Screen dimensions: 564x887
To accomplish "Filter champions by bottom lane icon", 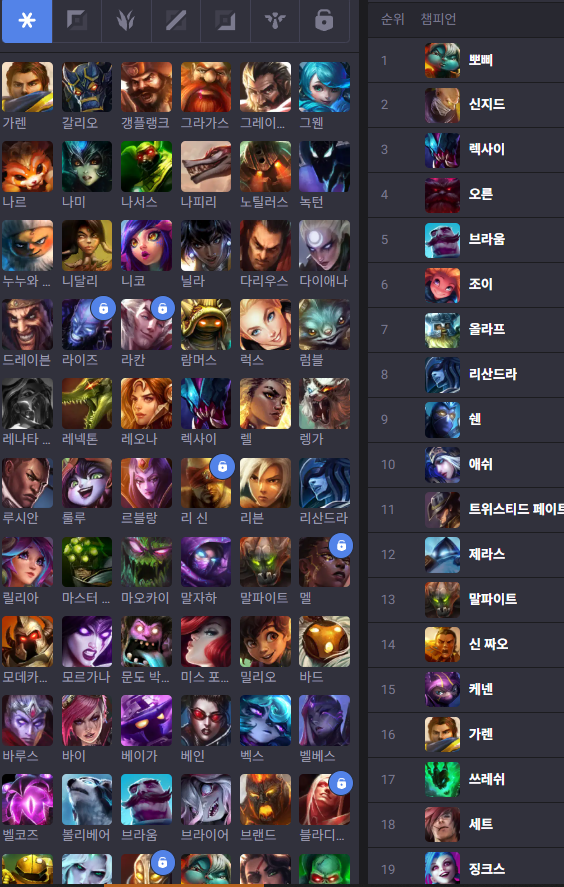I will pos(225,21).
